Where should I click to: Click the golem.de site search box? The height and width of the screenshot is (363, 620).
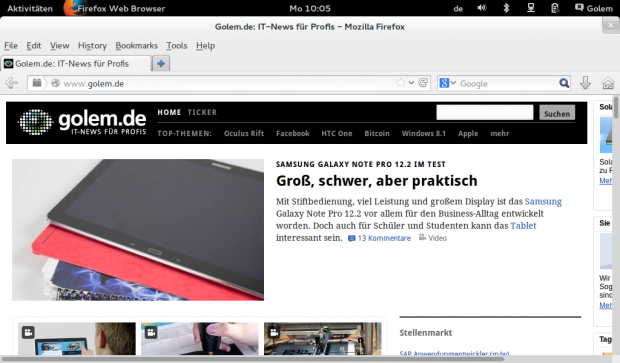tap(484, 113)
